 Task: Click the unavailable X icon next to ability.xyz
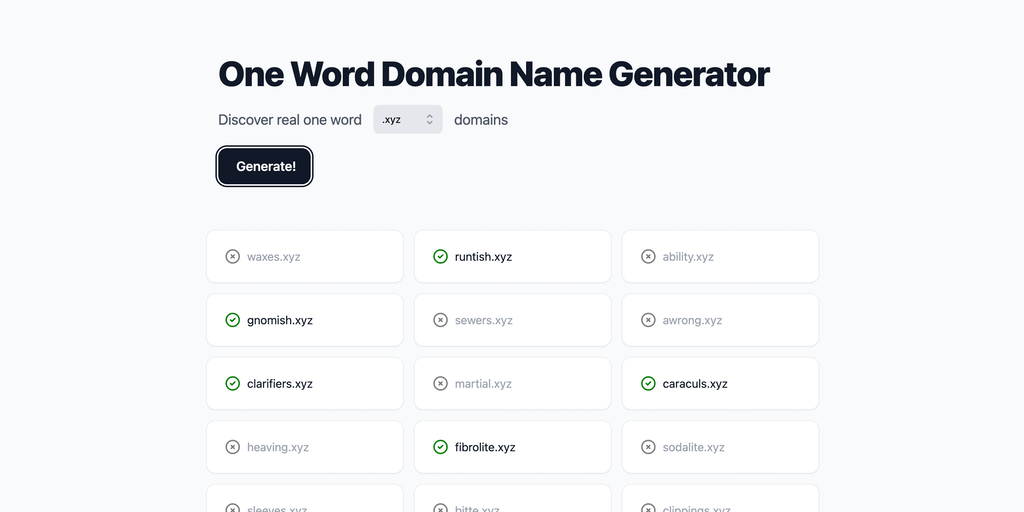(x=648, y=257)
